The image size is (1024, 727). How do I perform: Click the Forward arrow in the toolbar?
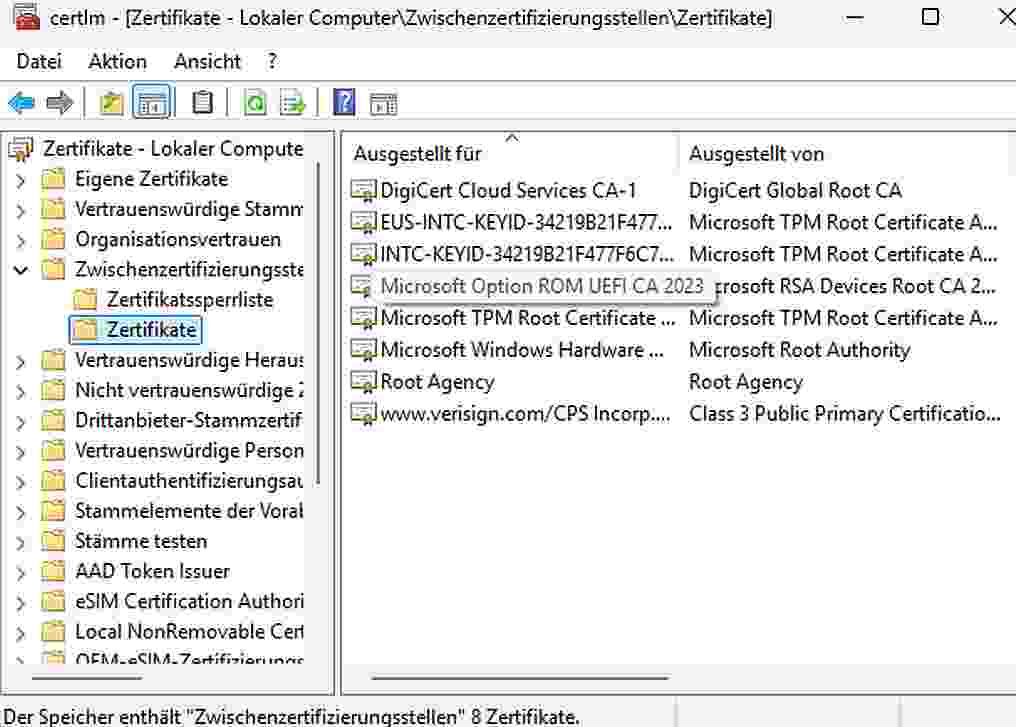pyautogui.click(x=60, y=103)
